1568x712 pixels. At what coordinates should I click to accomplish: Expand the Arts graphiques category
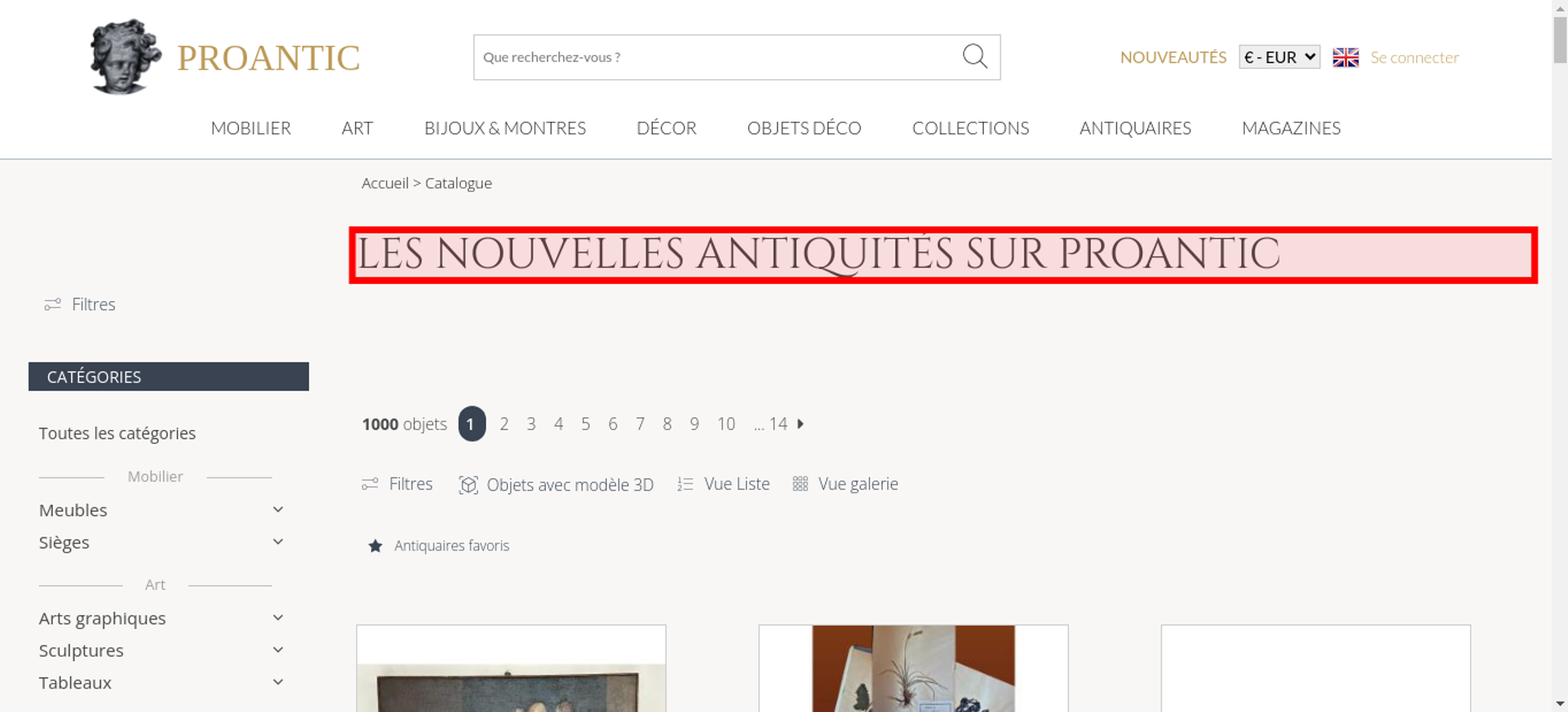[278, 618]
